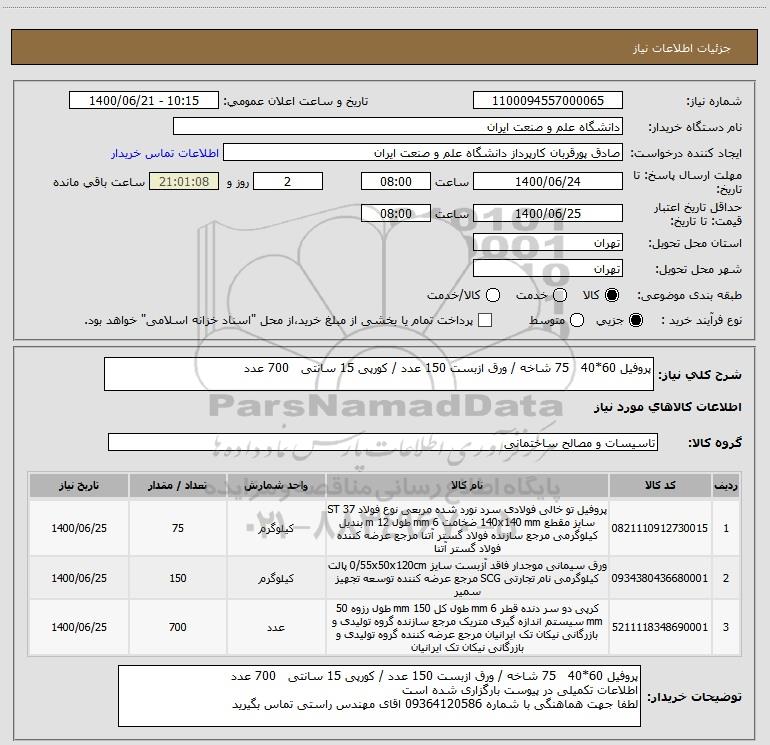Click the تعداد / مقدار column header
The width and height of the screenshot is (770, 745).
178,485
